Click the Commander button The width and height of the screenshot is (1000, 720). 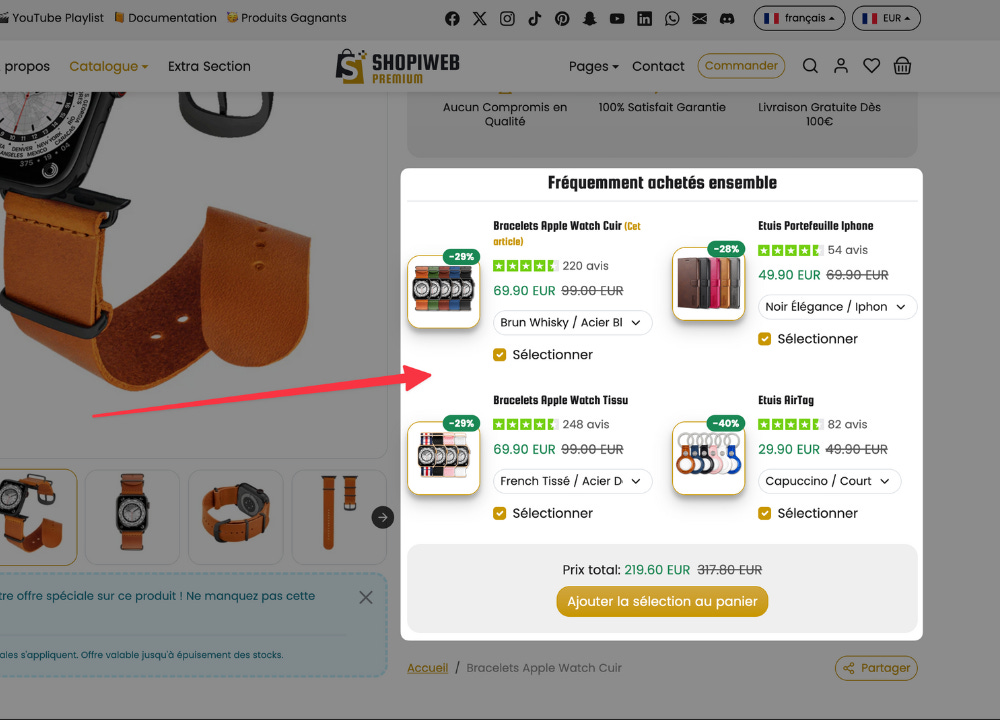point(741,66)
